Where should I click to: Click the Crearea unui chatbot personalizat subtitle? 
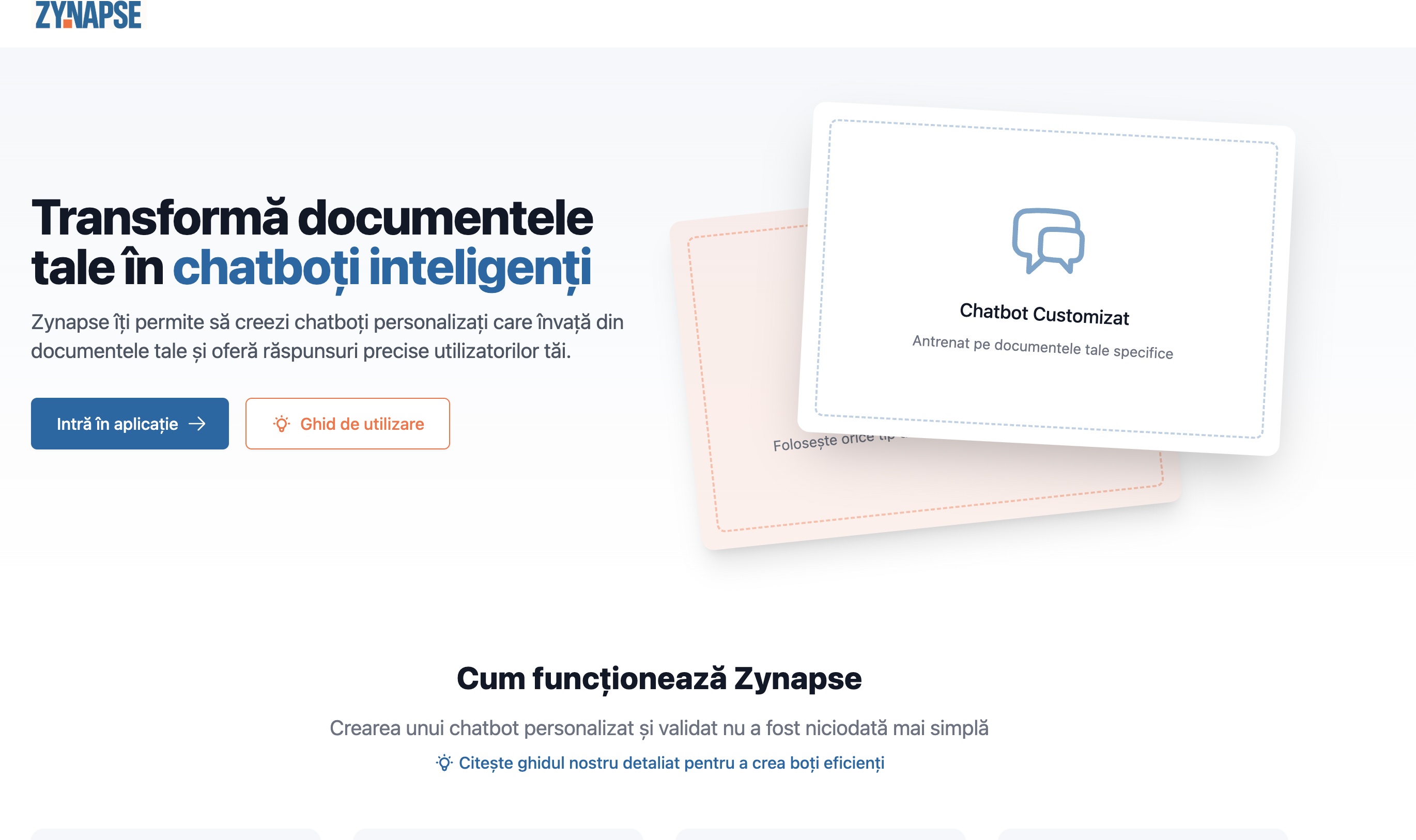[659, 728]
